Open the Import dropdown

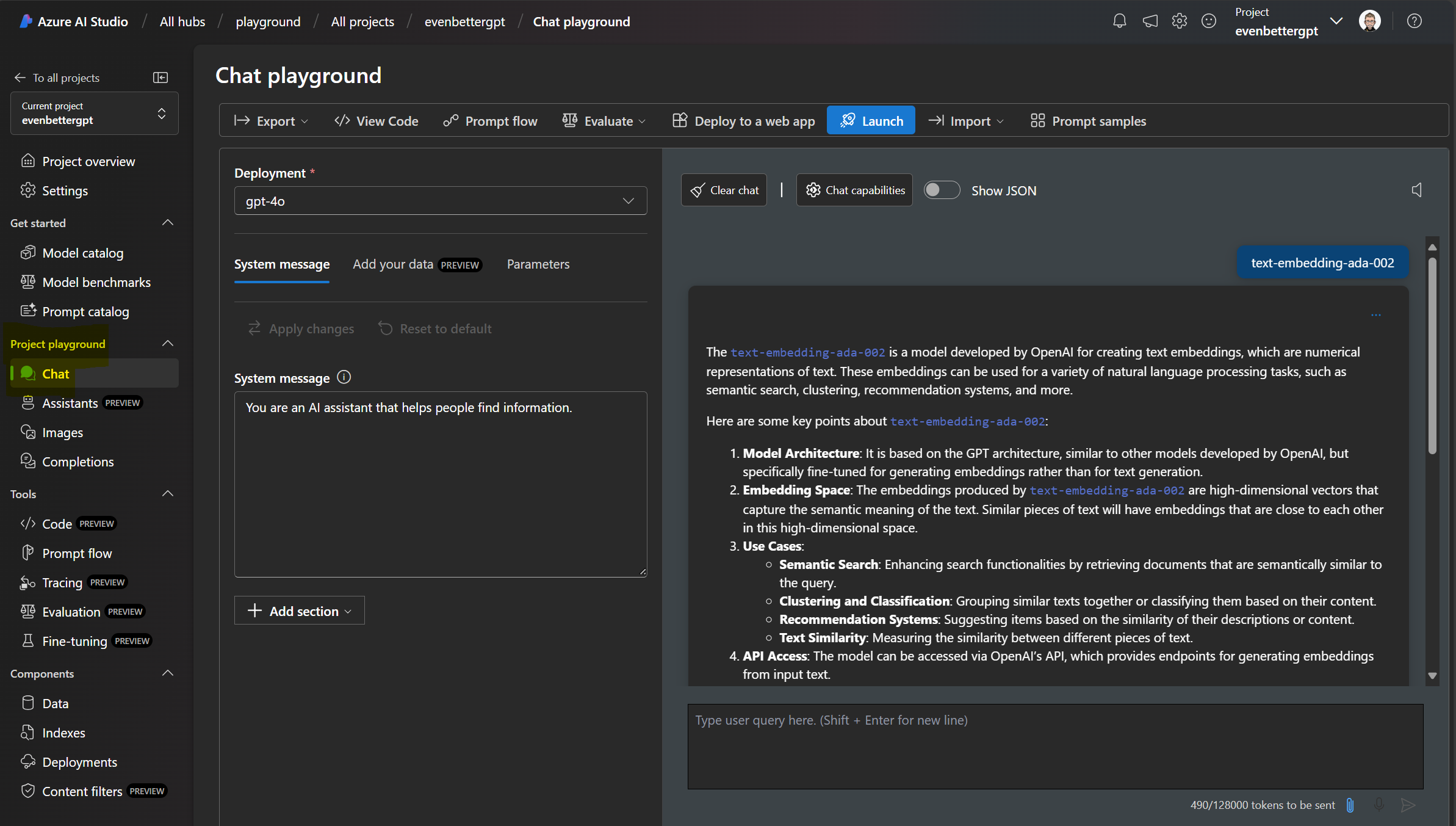tap(966, 121)
